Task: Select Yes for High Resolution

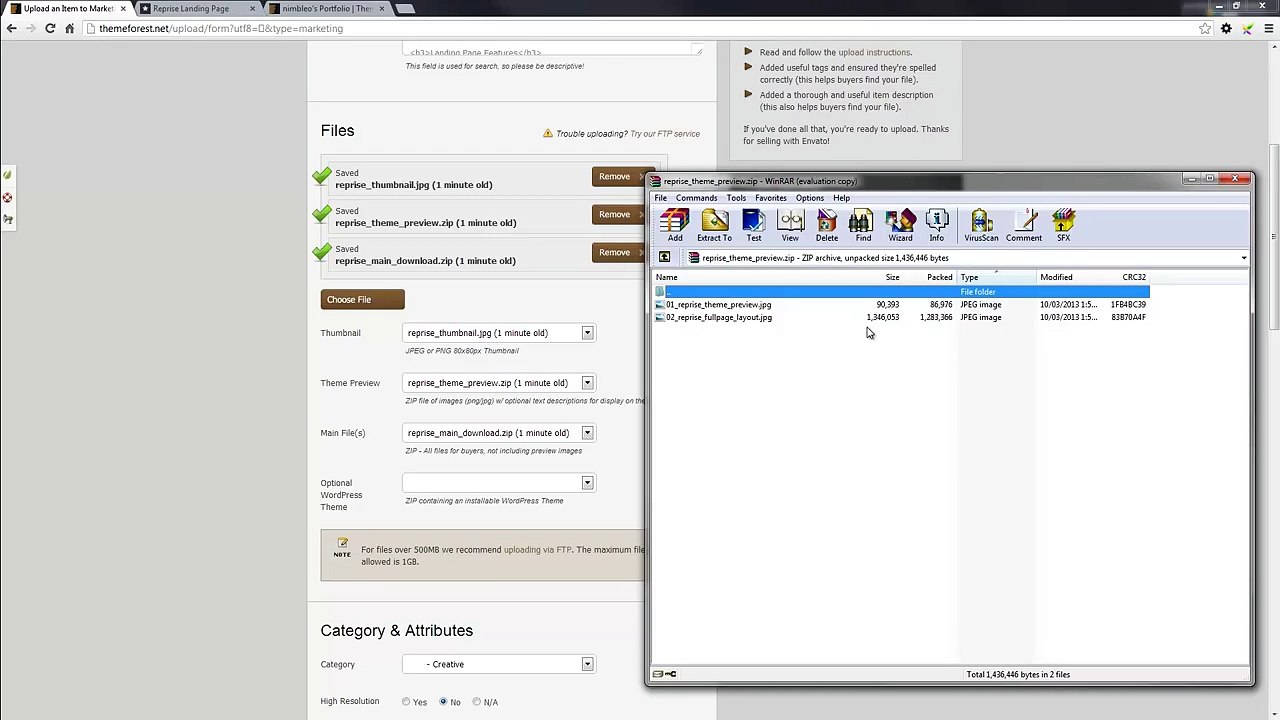Action: pyautogui.click(x=406, y=702)
